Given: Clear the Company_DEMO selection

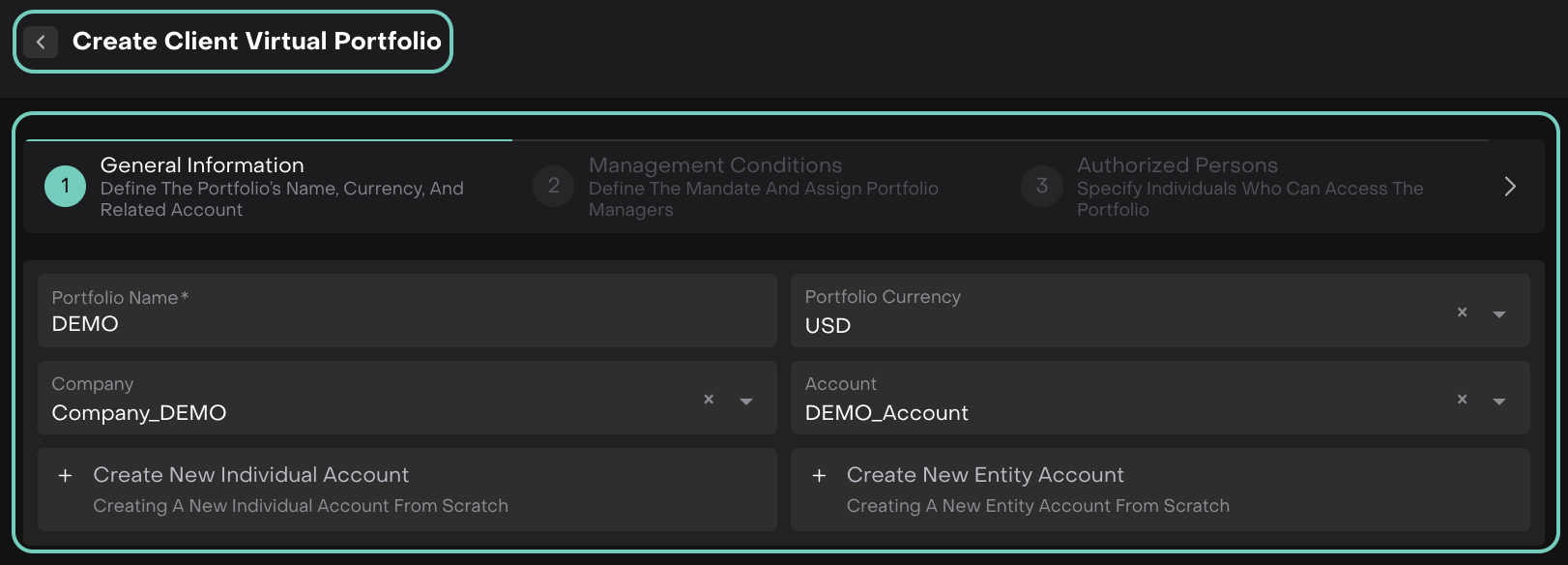Looking at the screenshot, I should click(x=709, y=400).
